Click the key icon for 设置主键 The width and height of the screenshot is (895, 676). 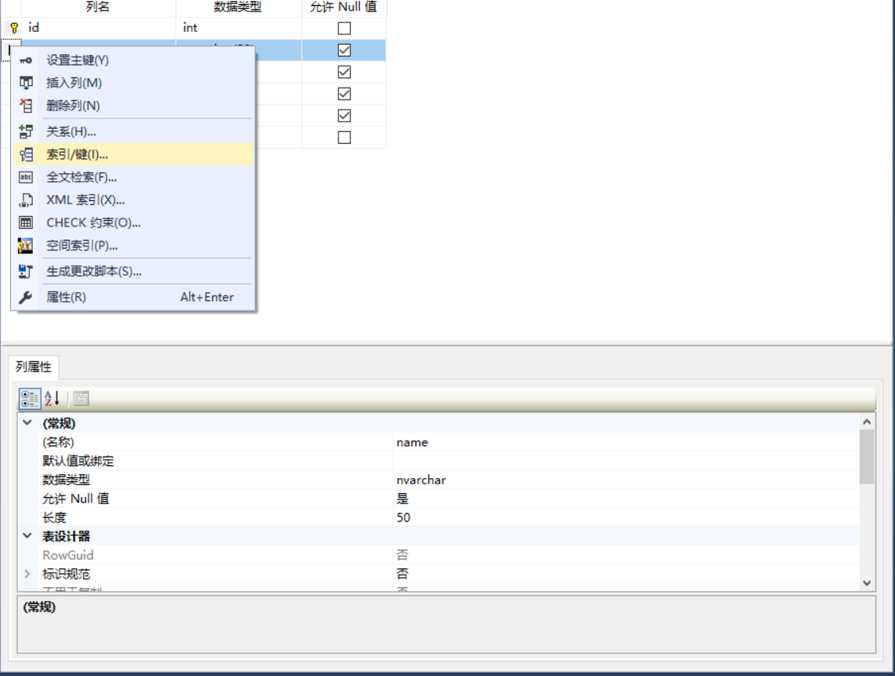26,60
